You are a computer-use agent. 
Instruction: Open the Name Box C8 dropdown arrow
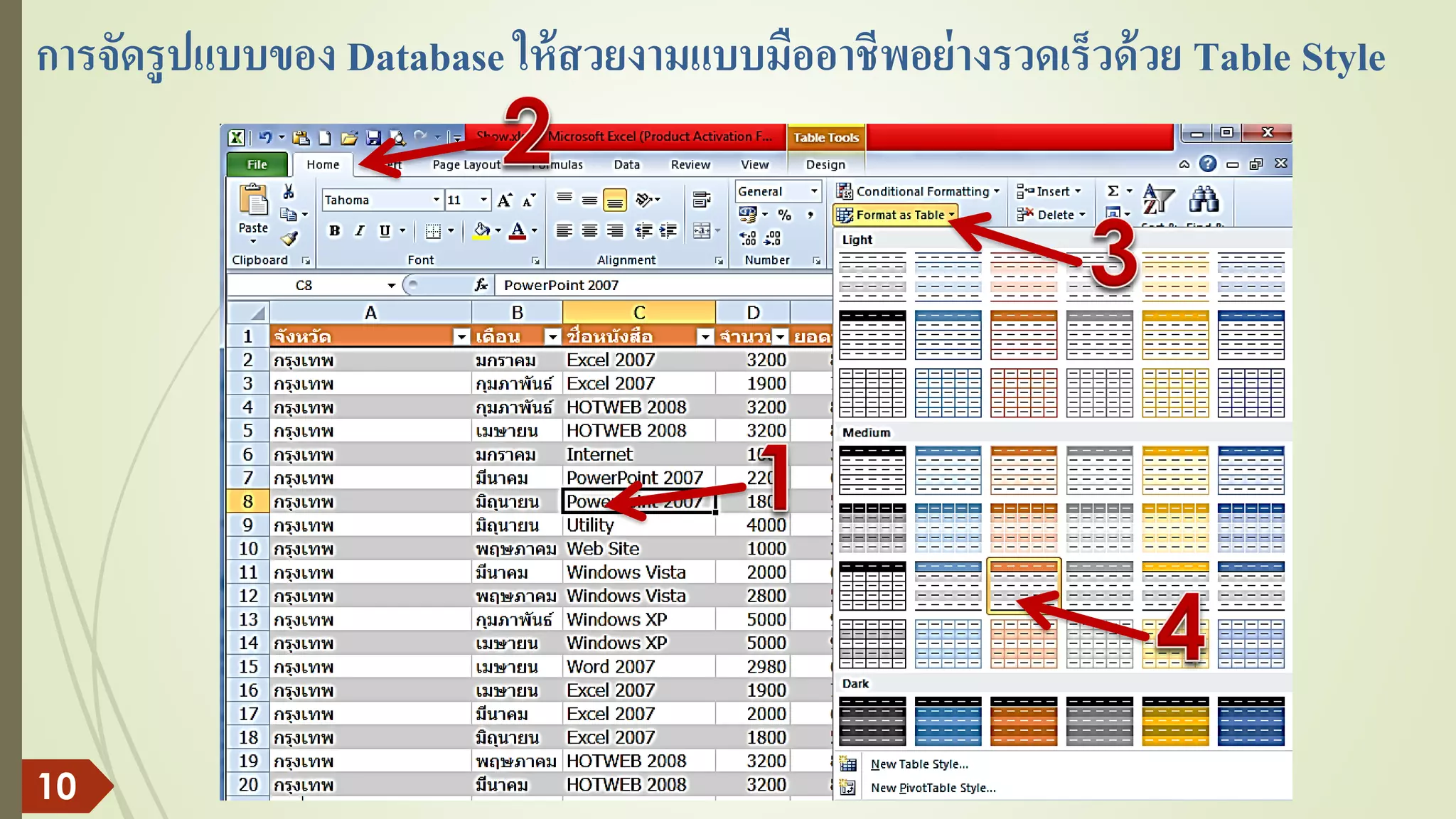391,285
